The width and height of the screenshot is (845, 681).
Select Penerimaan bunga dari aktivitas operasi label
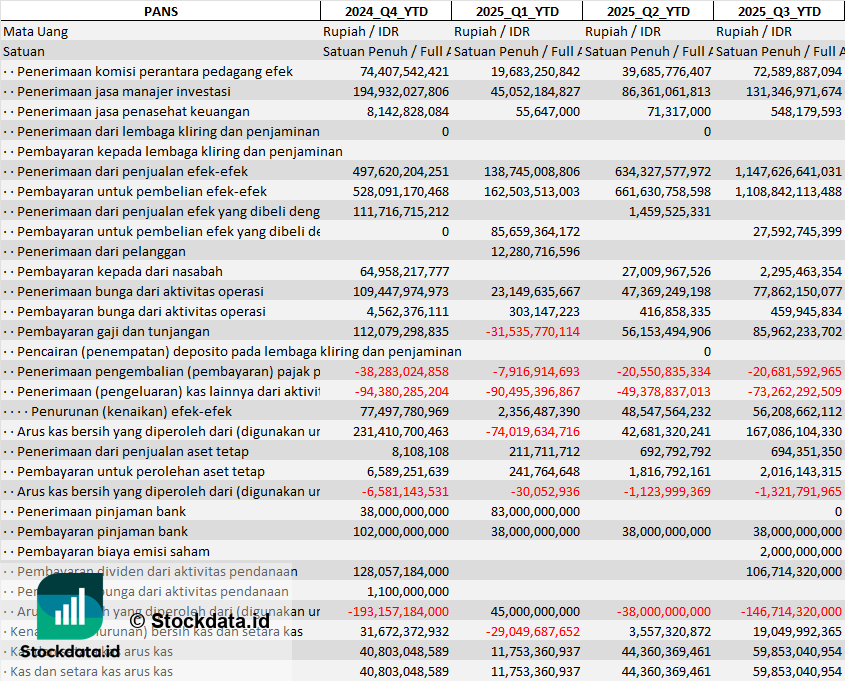click(x=140, y=291)
